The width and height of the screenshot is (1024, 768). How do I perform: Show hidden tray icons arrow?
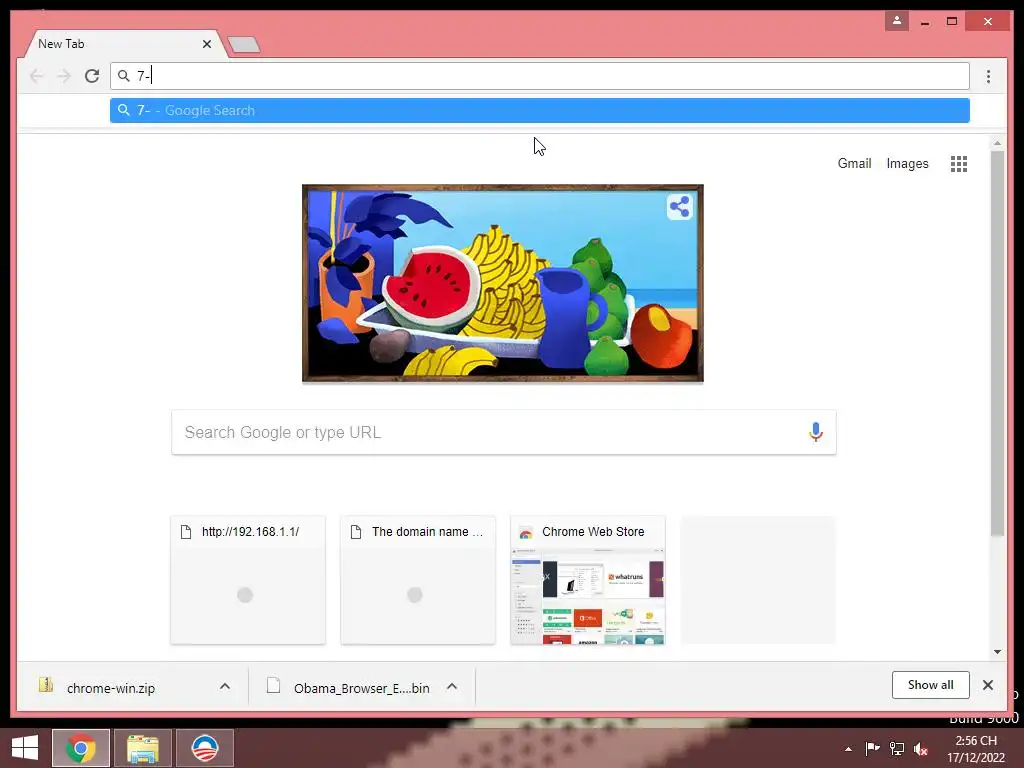tap(848, 749)
